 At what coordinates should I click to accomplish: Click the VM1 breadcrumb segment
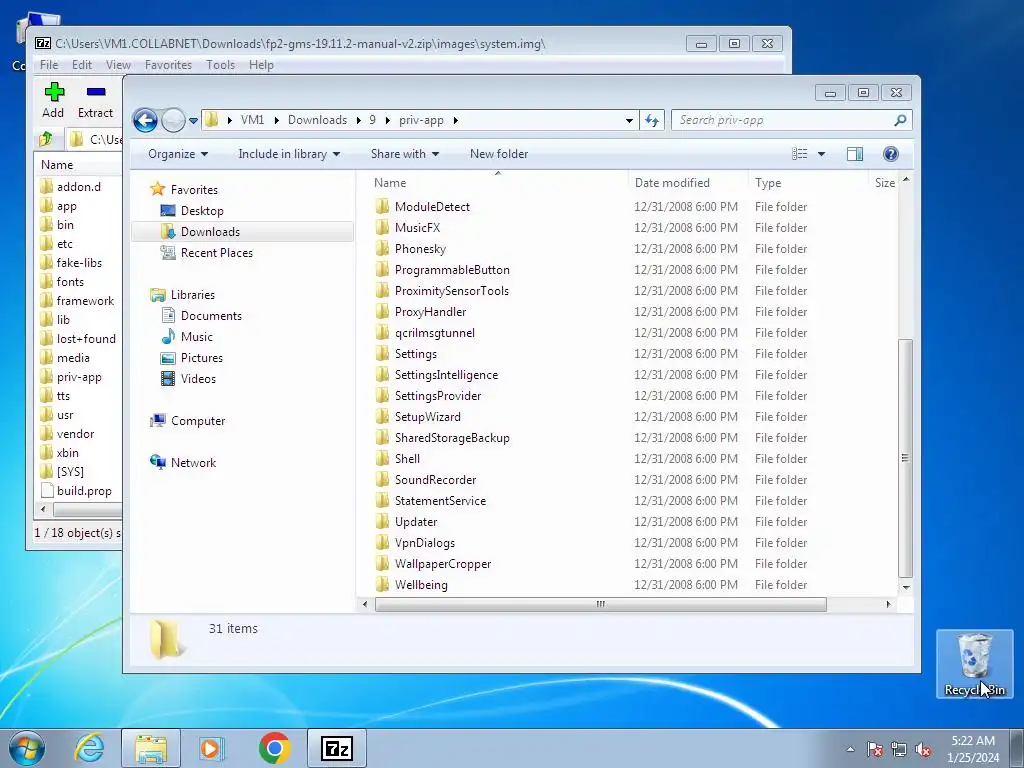(252, 120)
